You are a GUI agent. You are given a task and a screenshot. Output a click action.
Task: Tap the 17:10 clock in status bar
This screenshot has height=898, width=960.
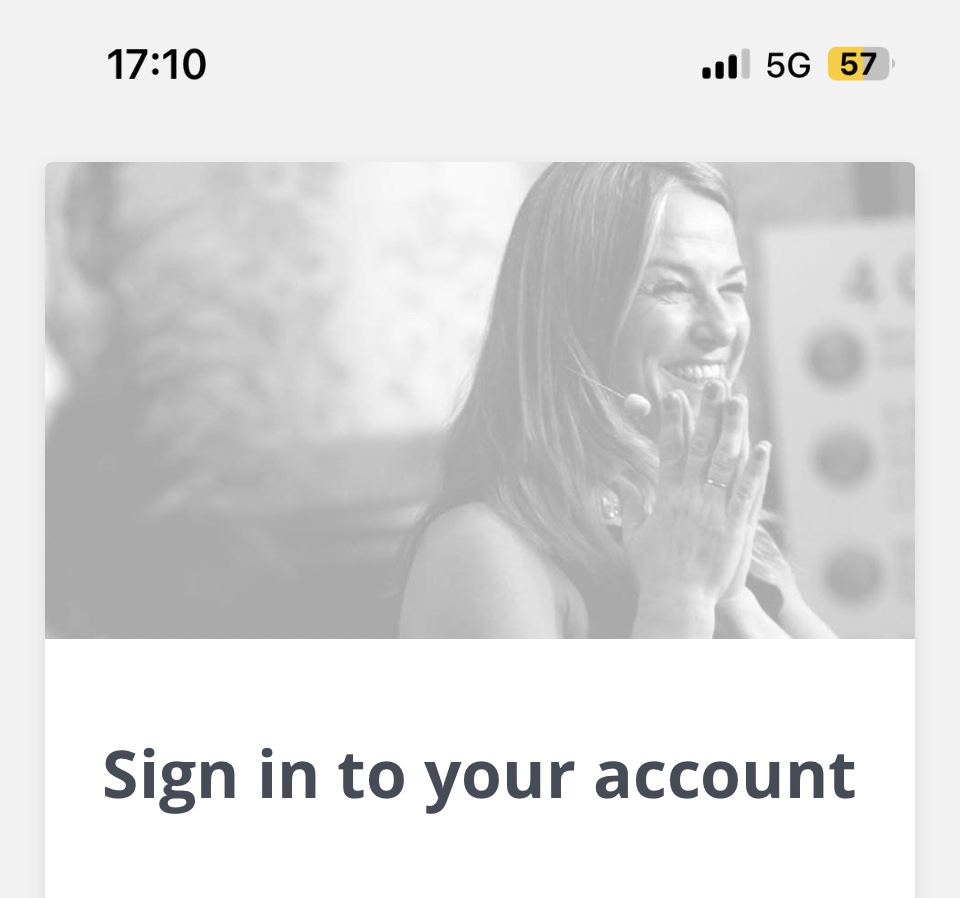[x=156, y=65]
